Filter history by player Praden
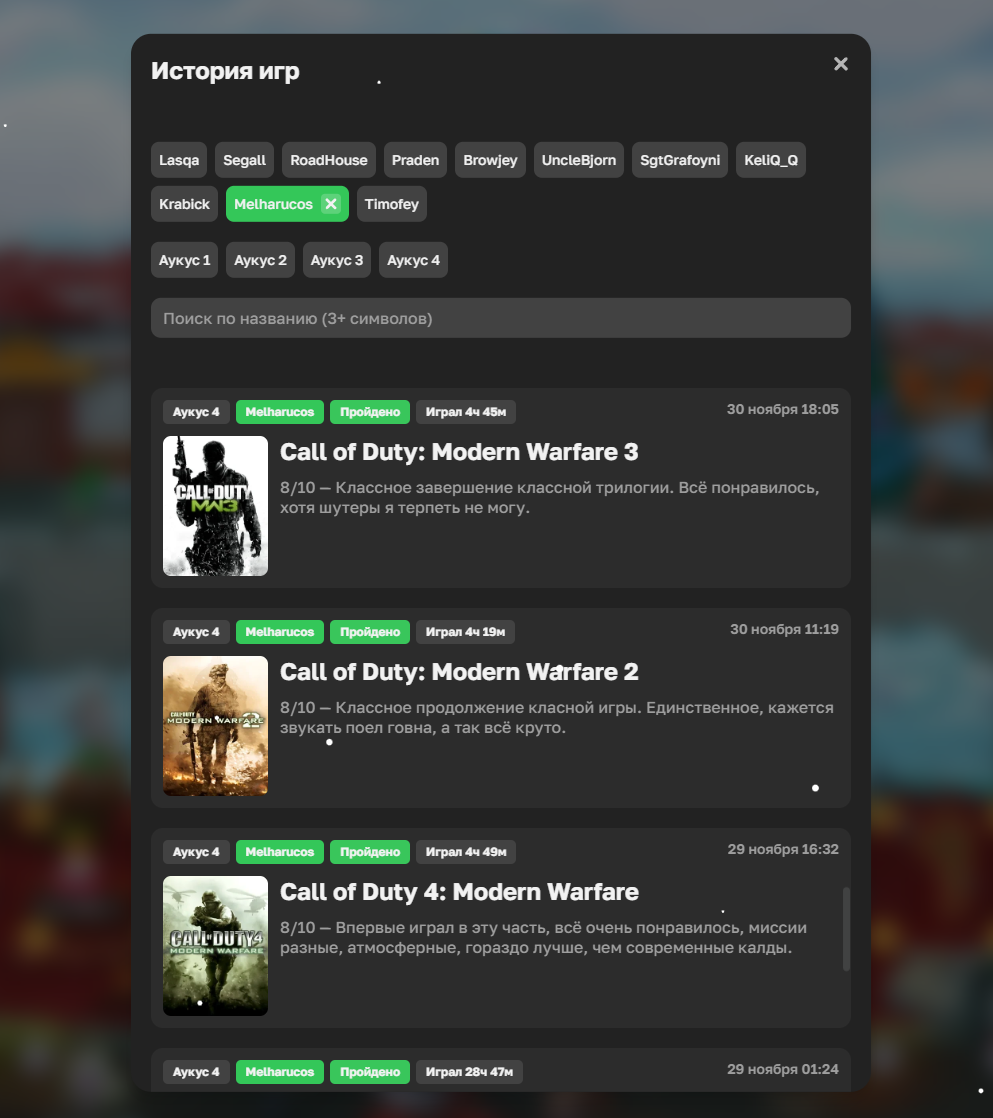The image size is (993, 1118). [415, 160]
